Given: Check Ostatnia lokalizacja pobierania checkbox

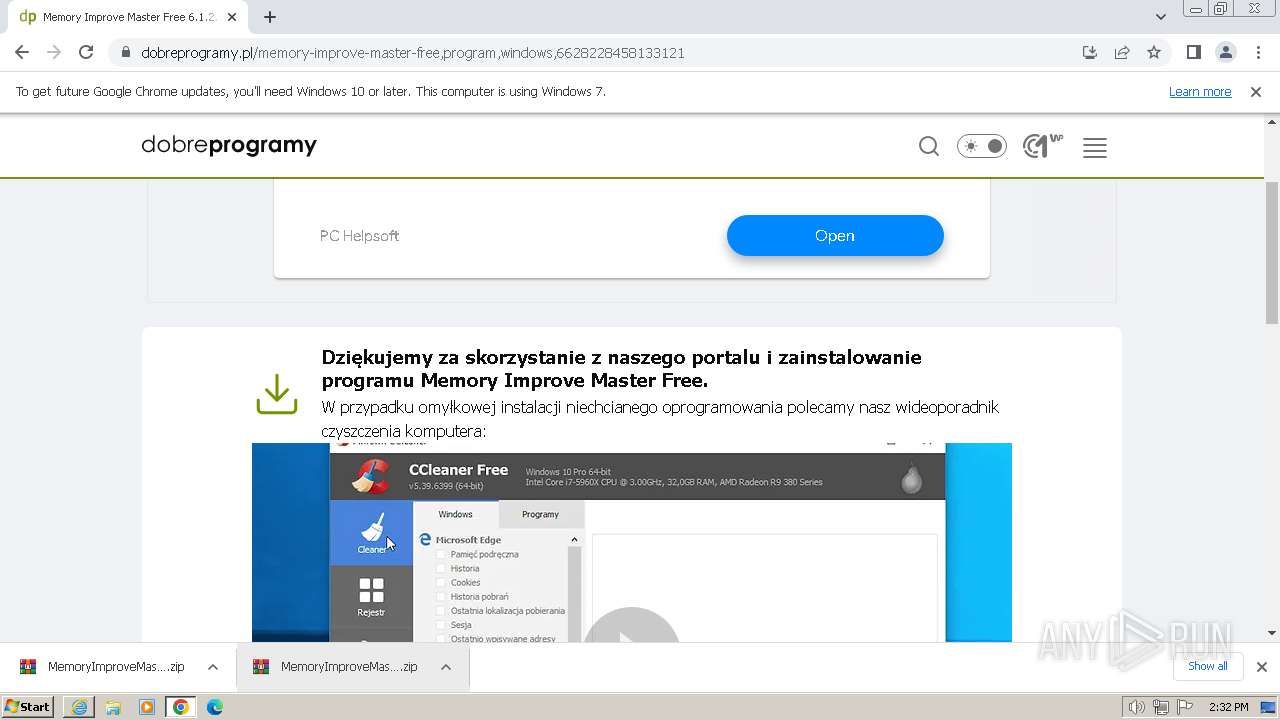Looking at the screenshot, I should [441, 611].
